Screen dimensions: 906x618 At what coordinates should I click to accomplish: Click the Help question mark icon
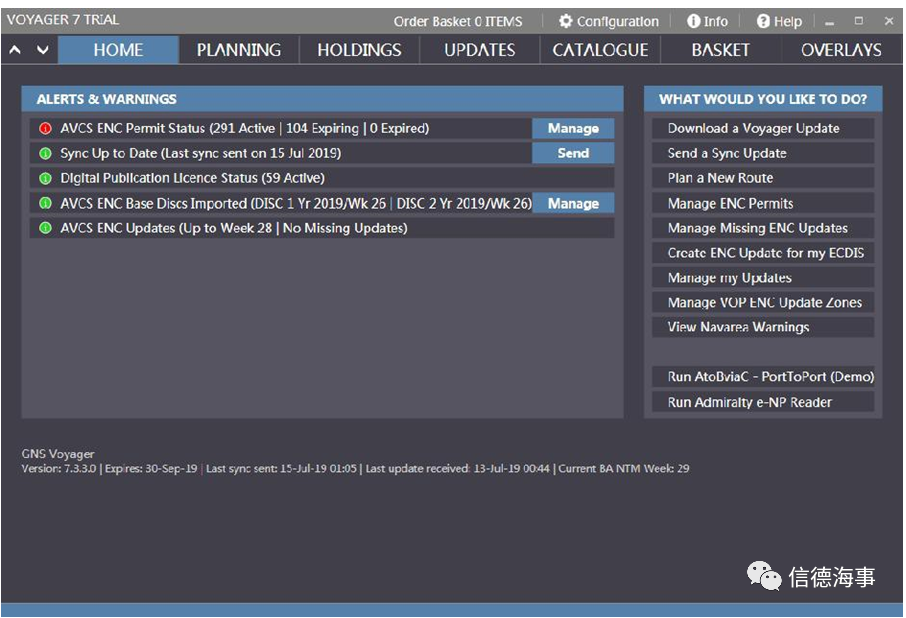[763, 21]
